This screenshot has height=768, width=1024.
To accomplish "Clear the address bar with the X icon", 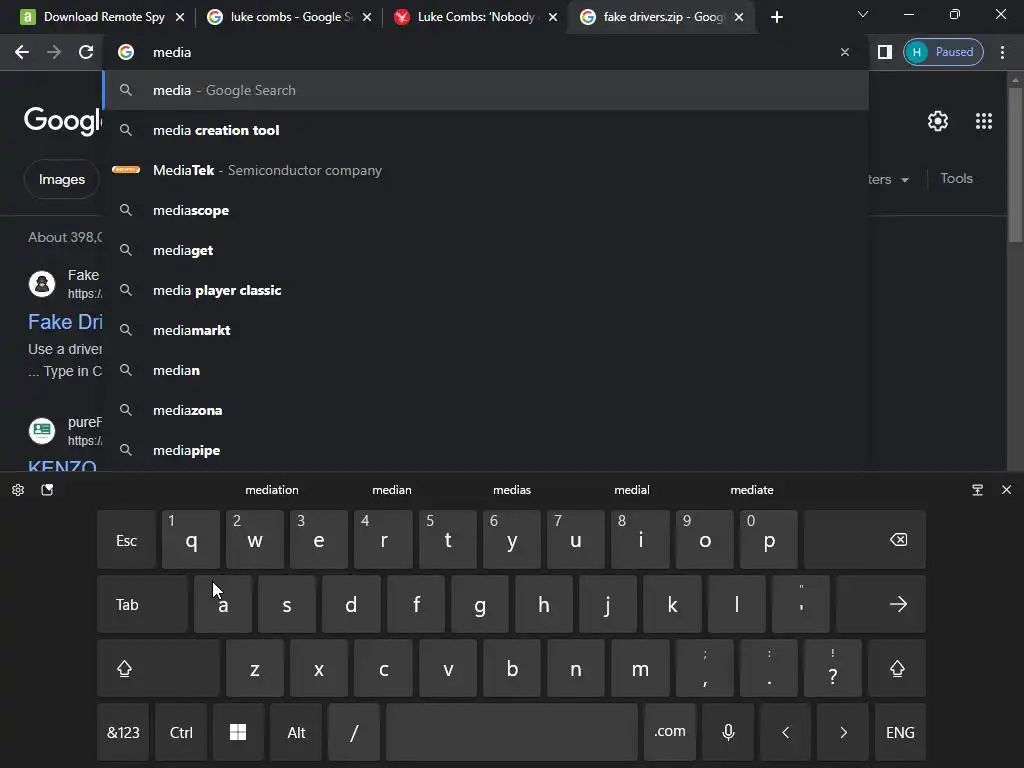I will 844,52.
